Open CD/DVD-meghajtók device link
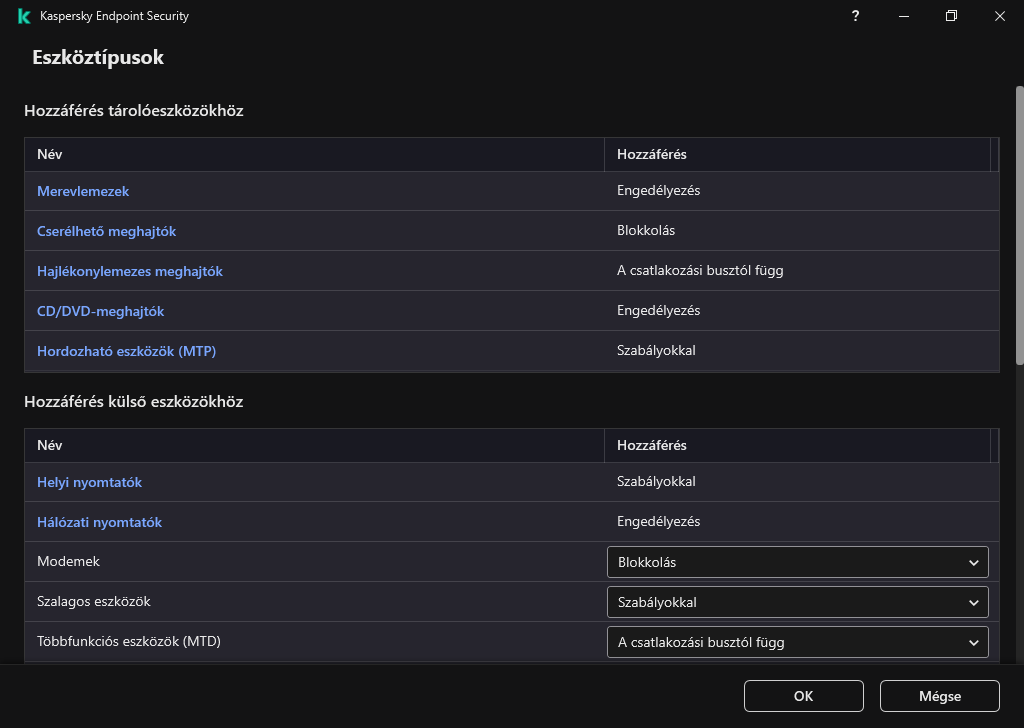Screen dimensions: 1024x728 pos(100,311)
